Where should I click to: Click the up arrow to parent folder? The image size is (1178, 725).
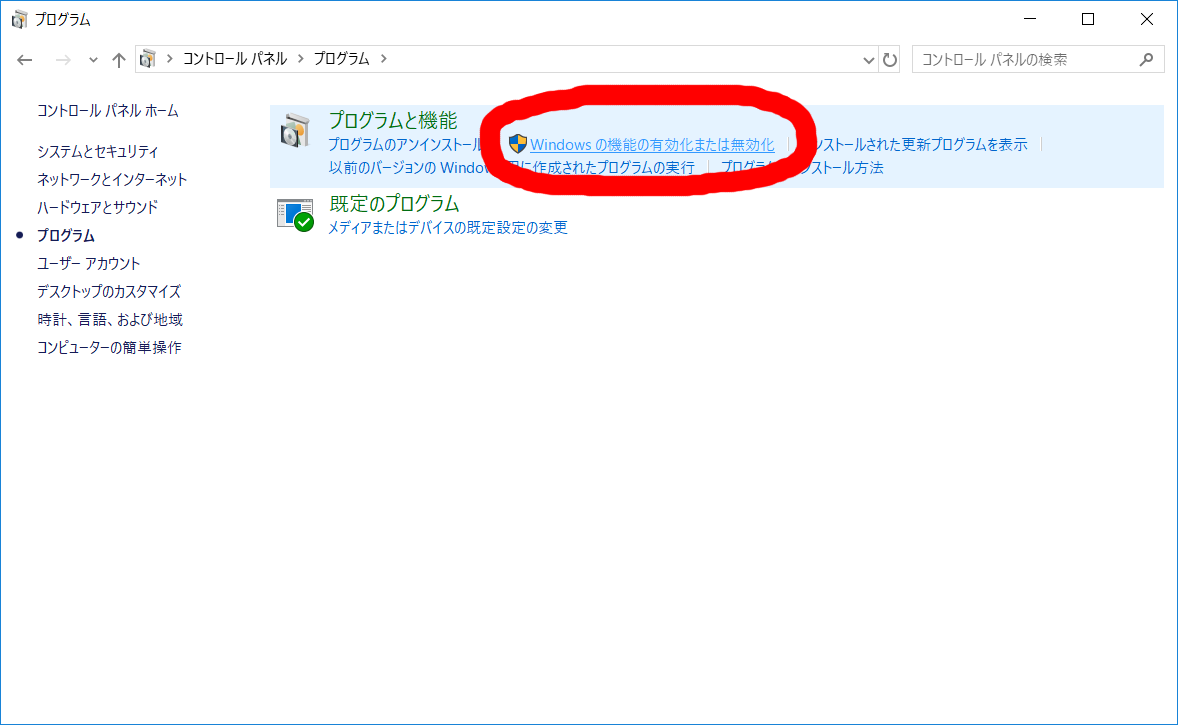119,60
